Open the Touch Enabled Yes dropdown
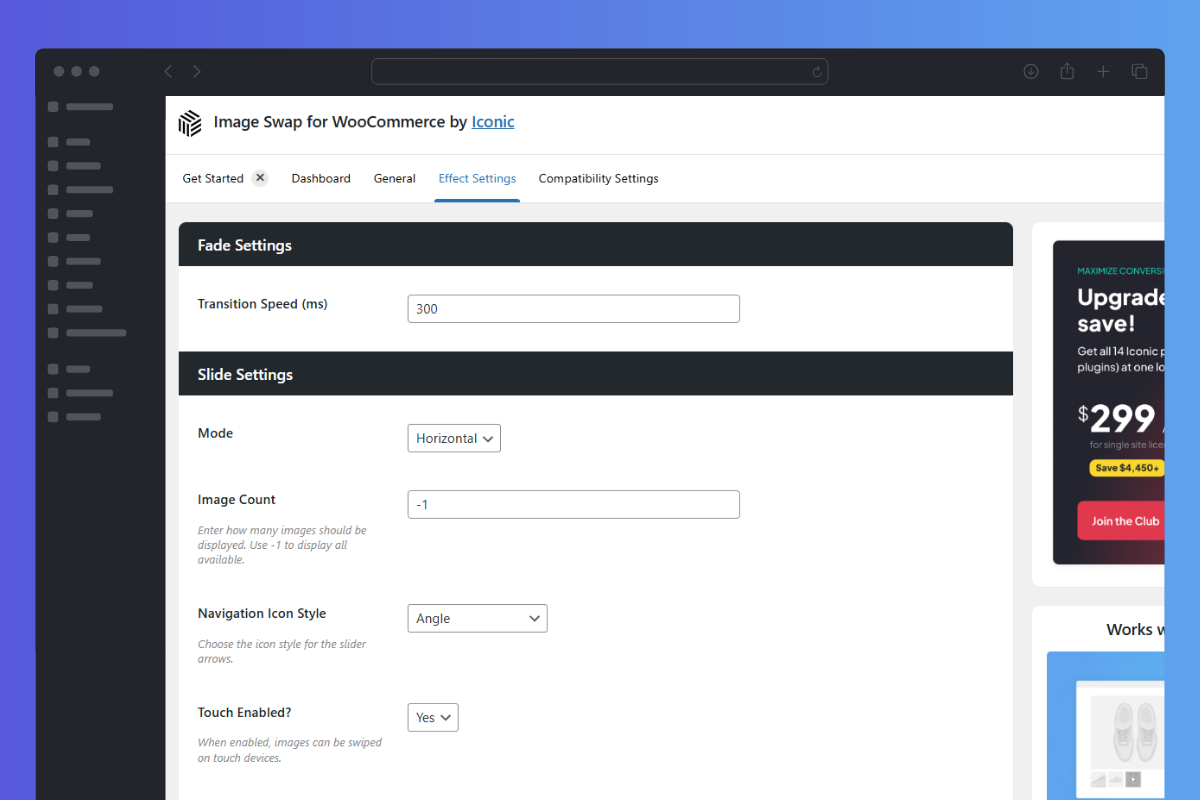The image size is (1200, 800). (x=433, y=717)
